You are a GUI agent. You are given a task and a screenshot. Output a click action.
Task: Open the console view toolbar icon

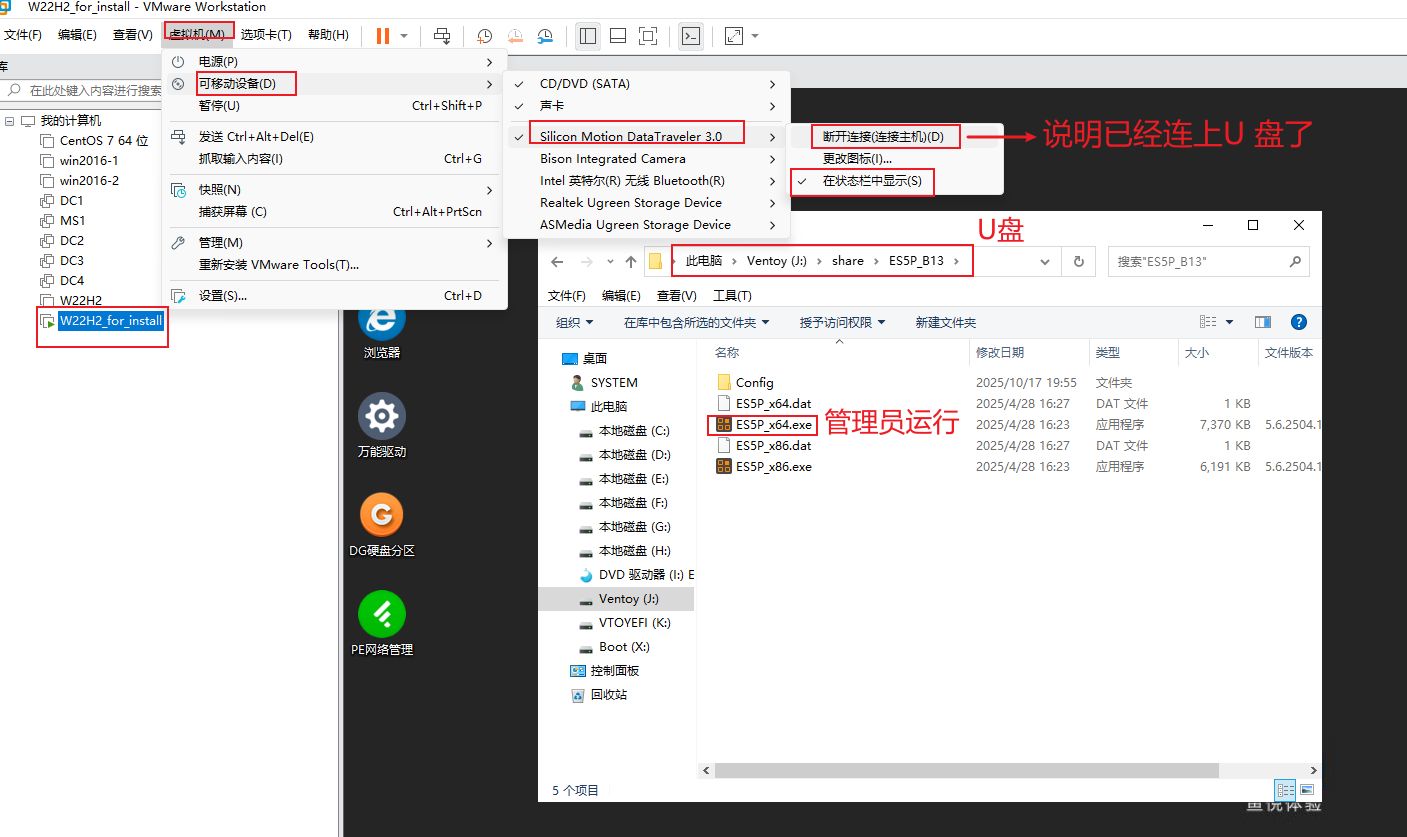pos(690,36)
